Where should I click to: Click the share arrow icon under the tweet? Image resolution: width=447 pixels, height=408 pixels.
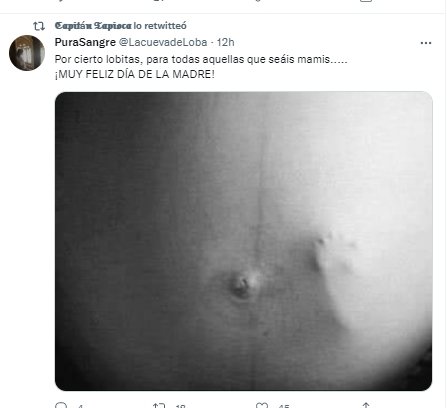click(x=366, y=405)
